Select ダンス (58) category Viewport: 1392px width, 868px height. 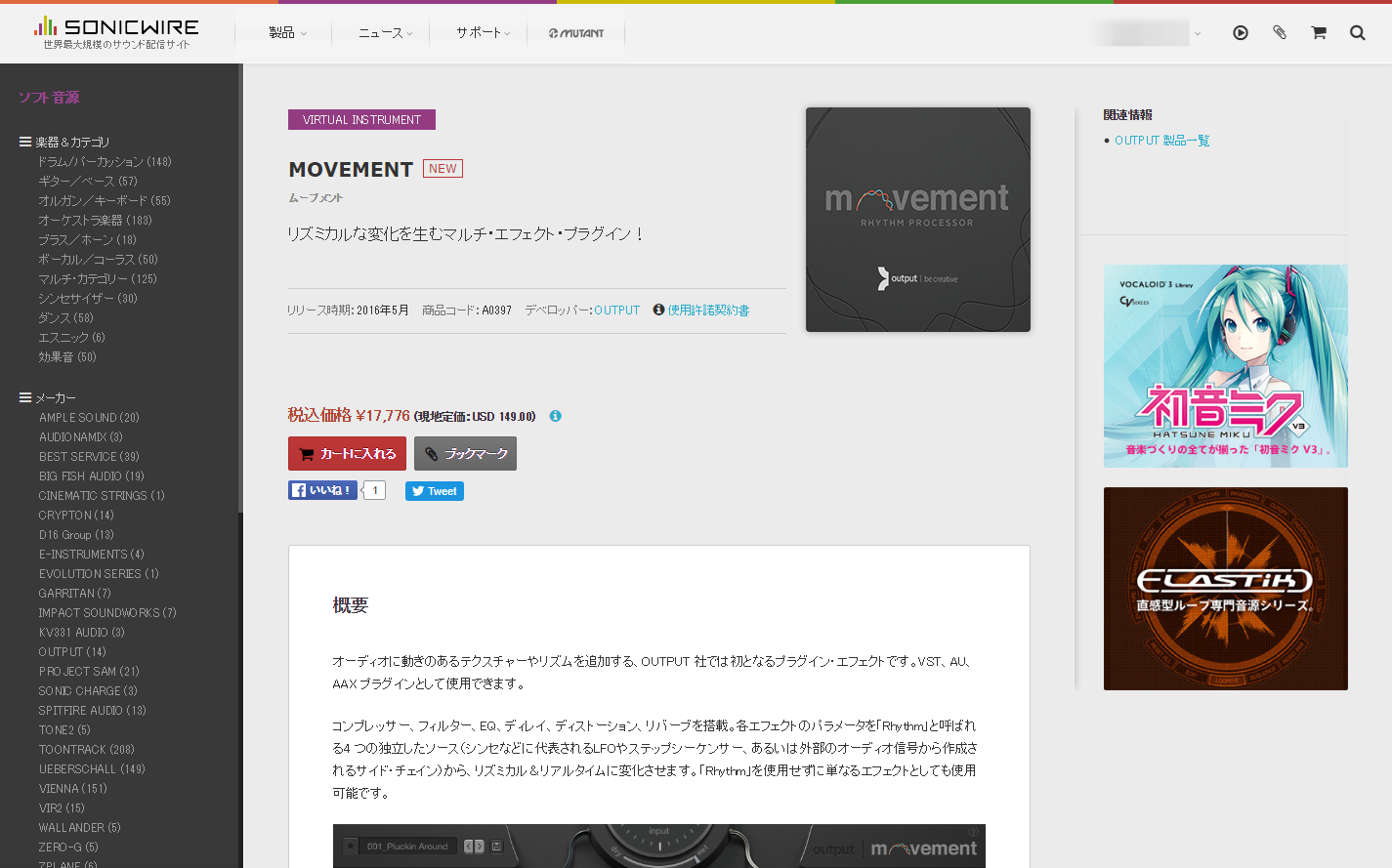(x=66, y=318)
